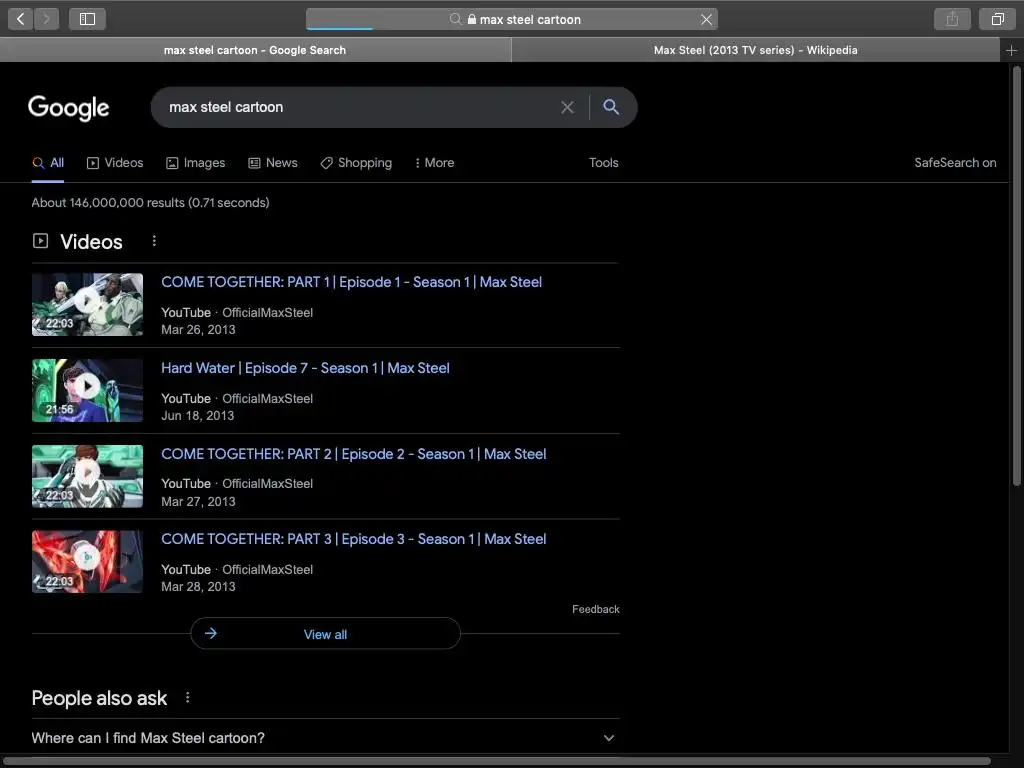Viewport: 1024px width, 768px height.
Task: Show all tabs overview
Action: point(997,19)
